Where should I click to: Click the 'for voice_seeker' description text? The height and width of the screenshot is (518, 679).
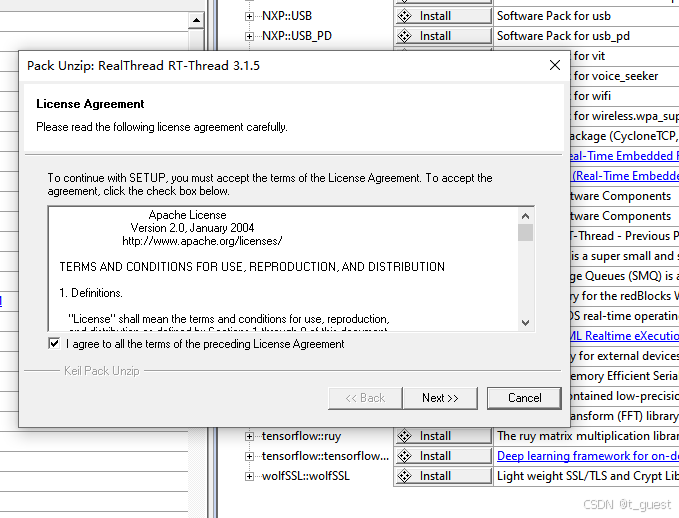click(x=615, y=76)
